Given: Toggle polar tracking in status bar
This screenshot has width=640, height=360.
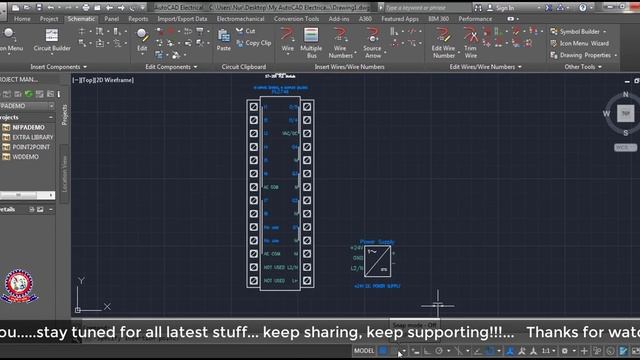Looking at the screenshot, I should pos(439,351).
